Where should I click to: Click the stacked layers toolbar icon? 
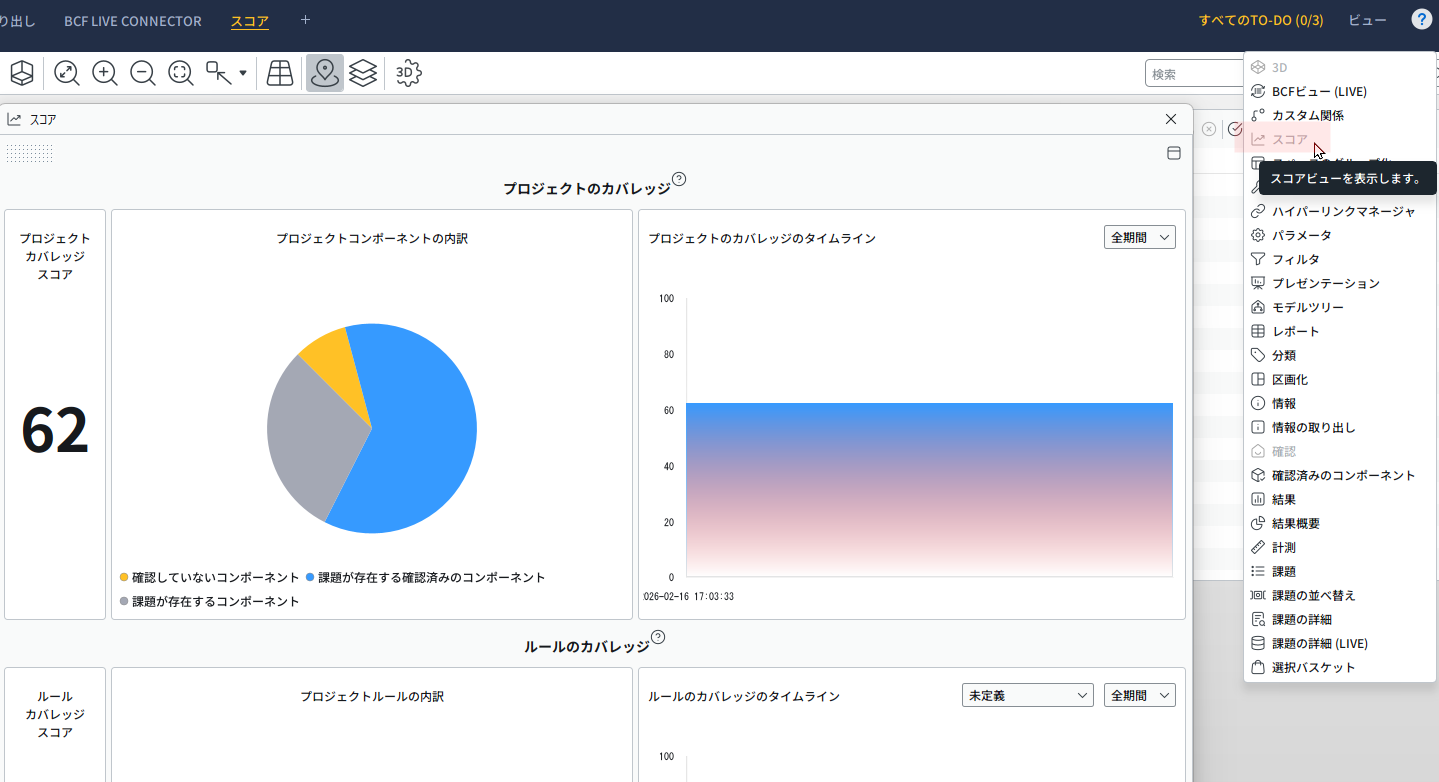[363, 73]
